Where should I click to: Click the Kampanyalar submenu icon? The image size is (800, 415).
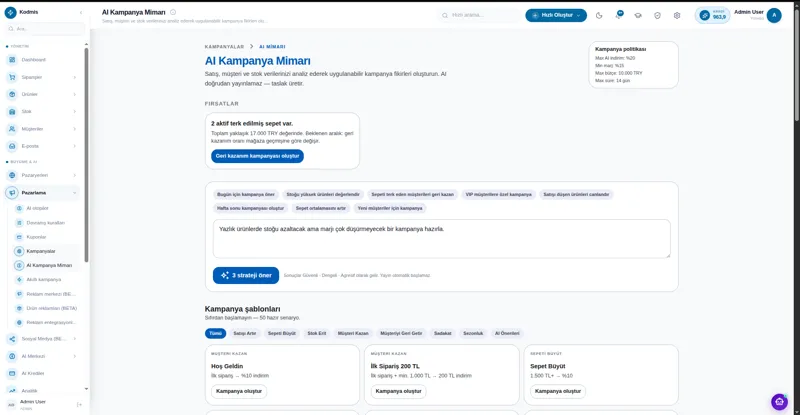(x=19, y=251)
